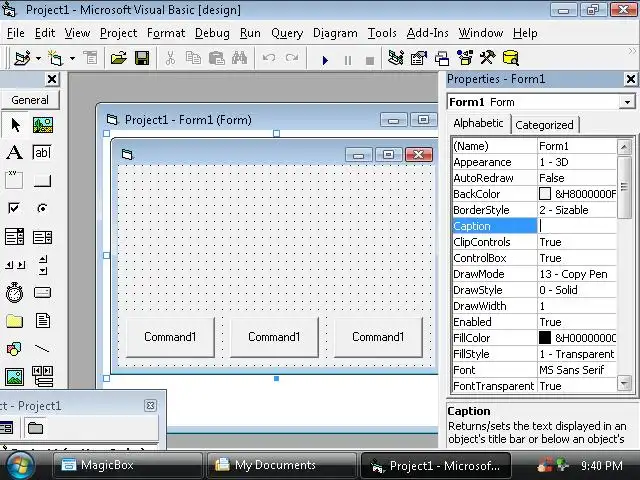Click Add Standard EXE Project toolbar icon
This screenshot has height=480, width=640.
(x=22, y=58)
